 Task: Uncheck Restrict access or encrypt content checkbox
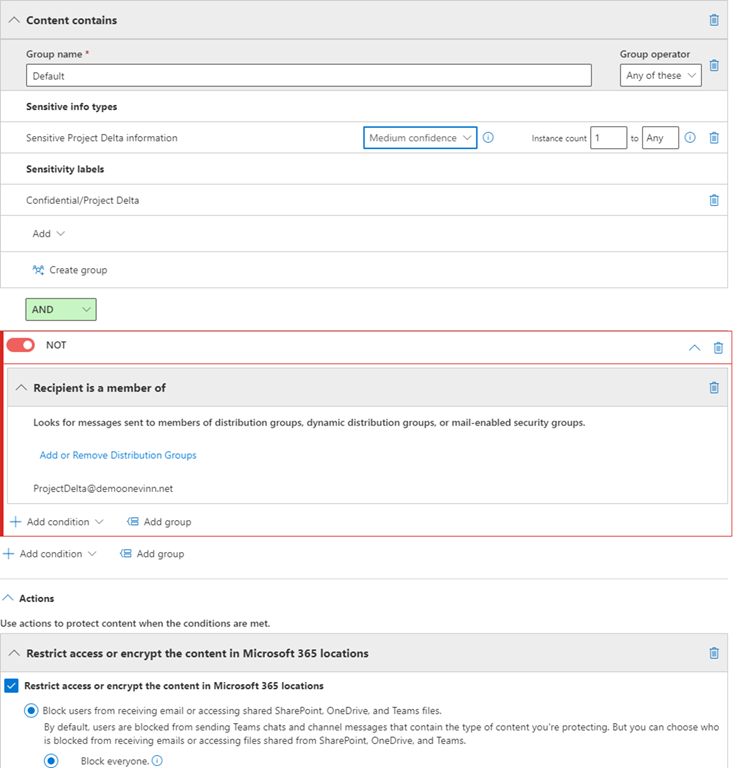pyautogui.click(x=10, y=686)
